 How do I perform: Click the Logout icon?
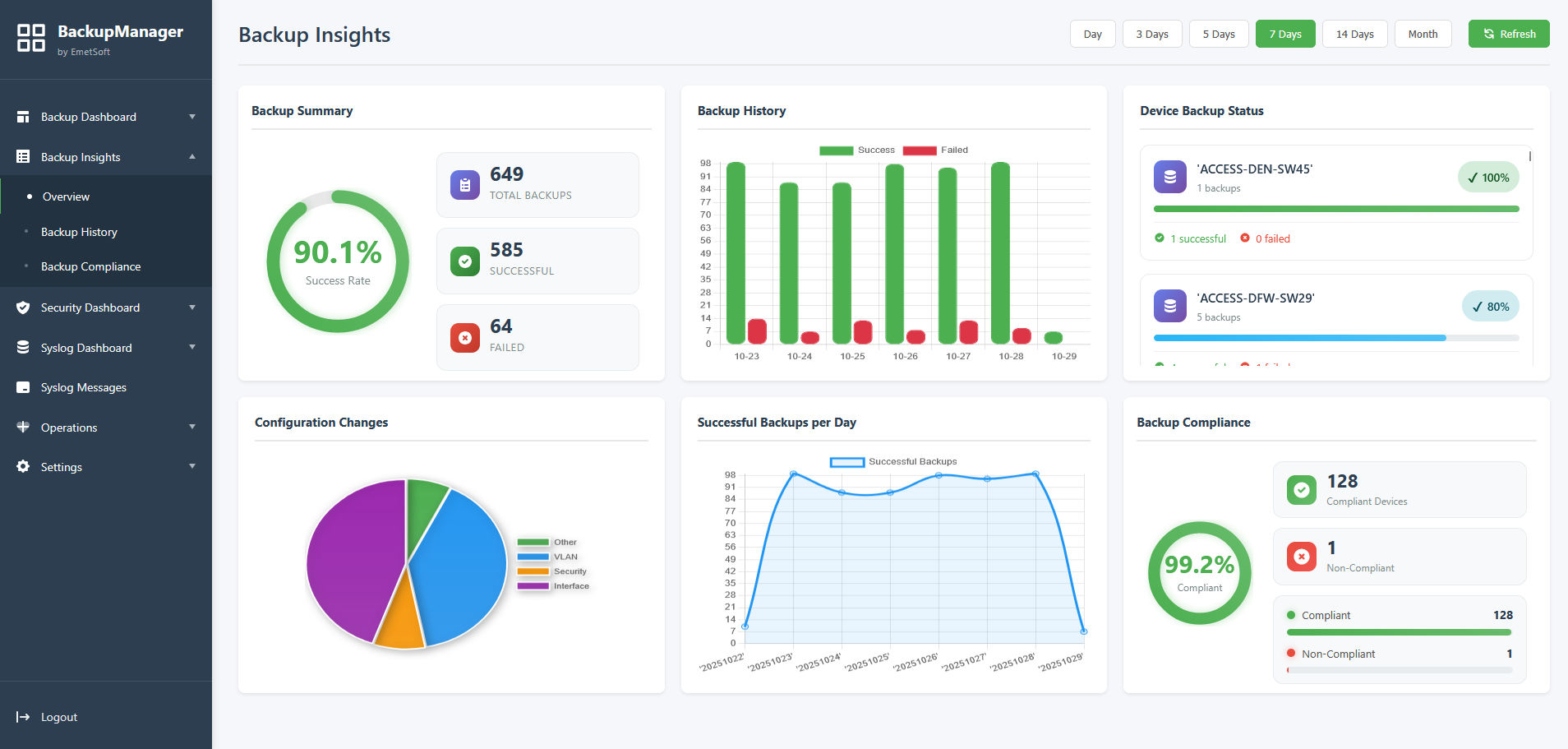click(24, 716)
